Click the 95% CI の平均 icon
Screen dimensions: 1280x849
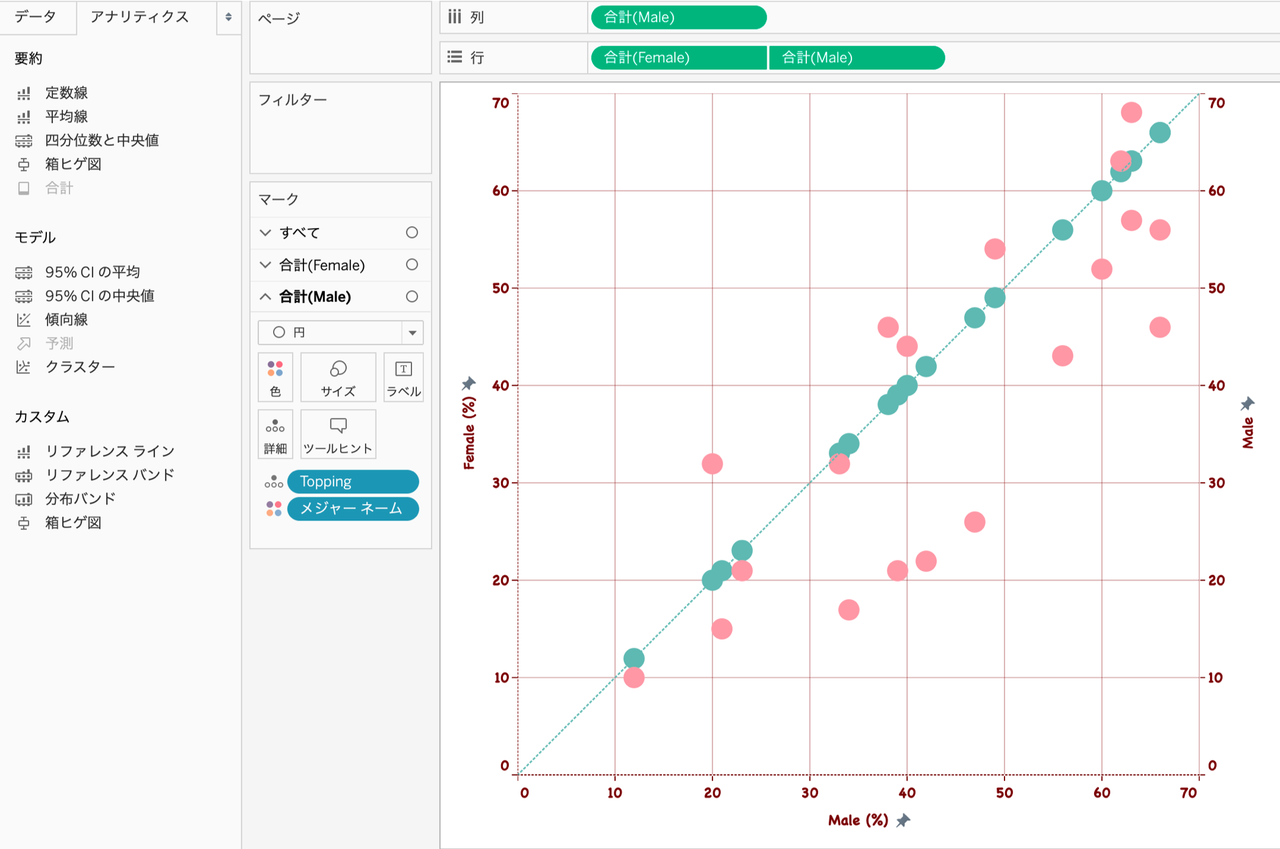pos(24,272)
